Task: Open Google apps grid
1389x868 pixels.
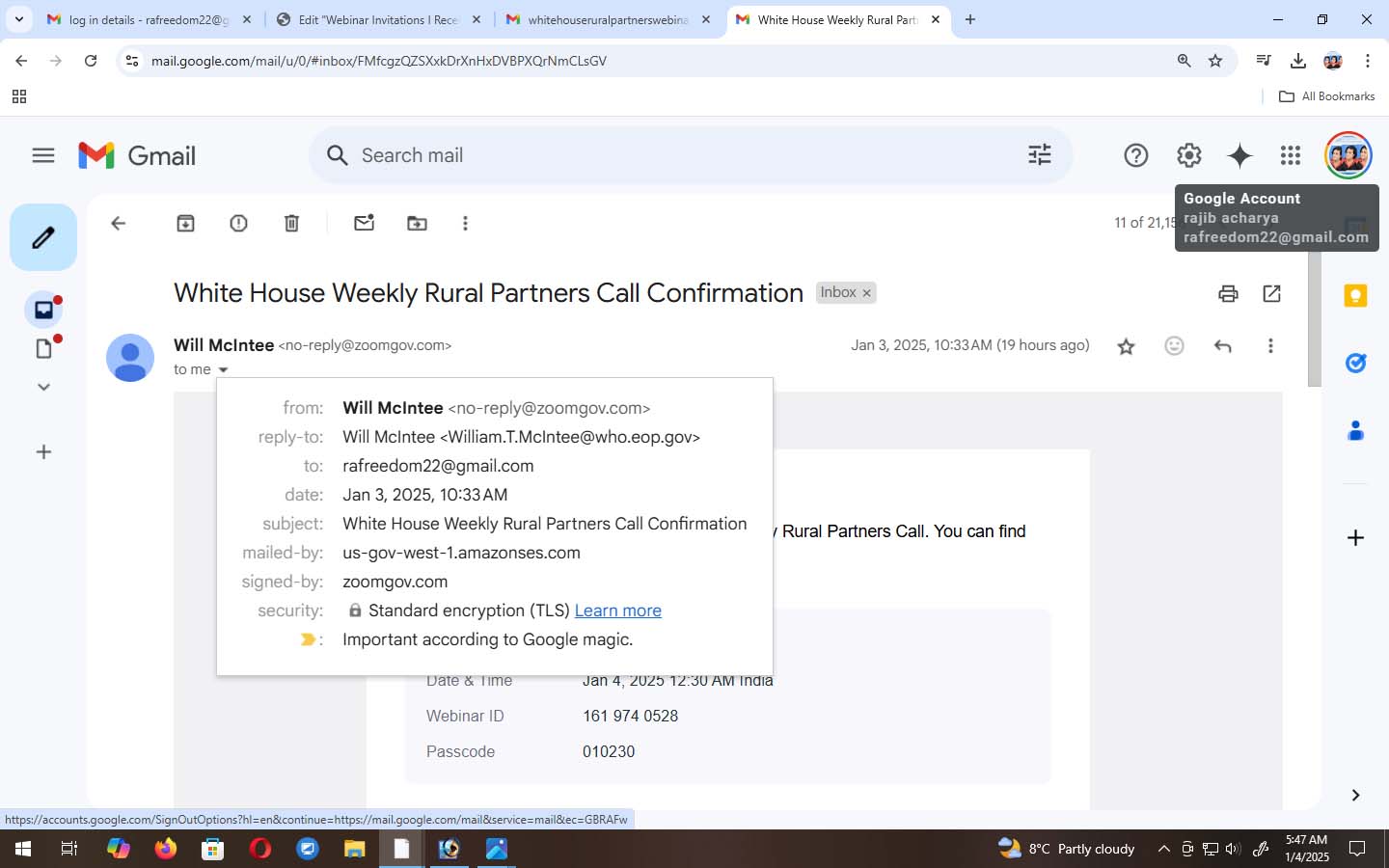Action: tap(1291, 155)
